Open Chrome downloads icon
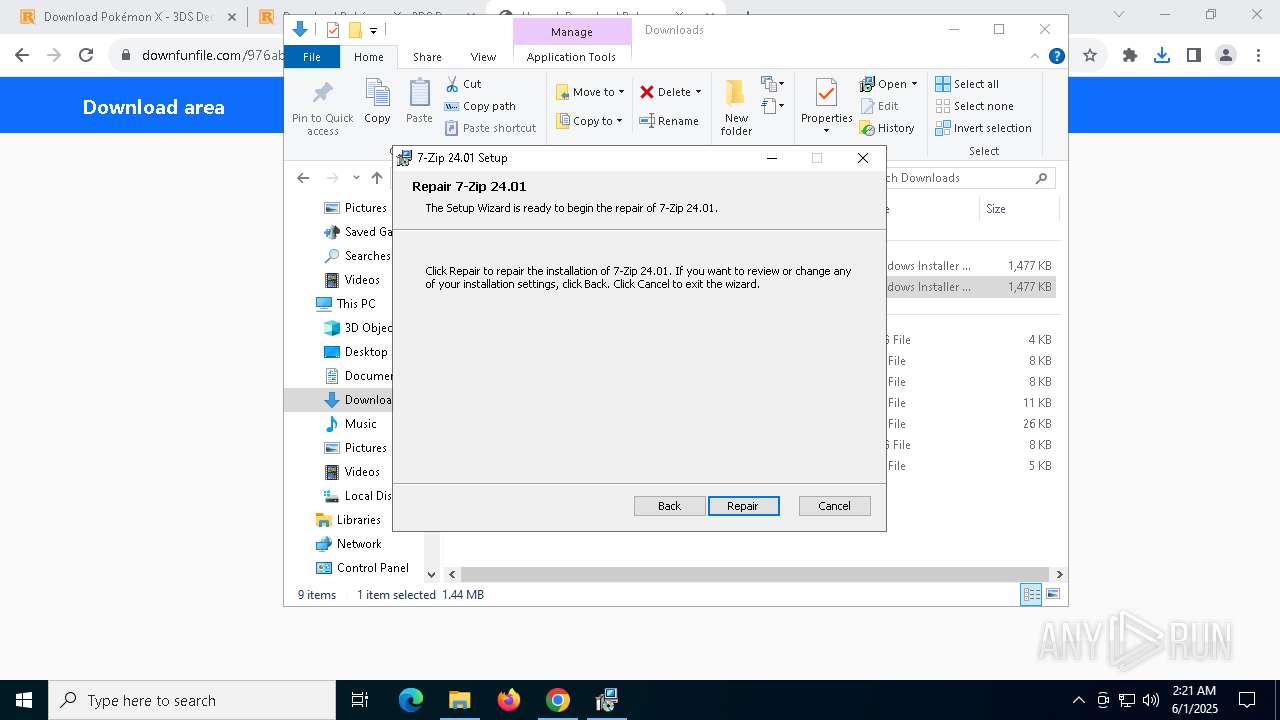1280x720 pixels. pyautogui.click(x=1162, y=56)
